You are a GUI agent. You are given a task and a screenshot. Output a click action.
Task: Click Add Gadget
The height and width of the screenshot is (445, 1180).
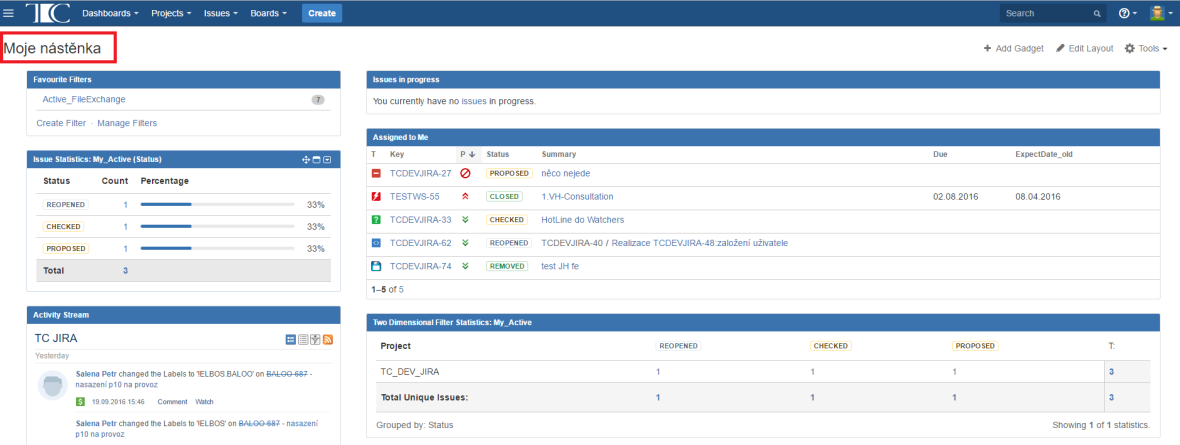[x=1014, y=48]
